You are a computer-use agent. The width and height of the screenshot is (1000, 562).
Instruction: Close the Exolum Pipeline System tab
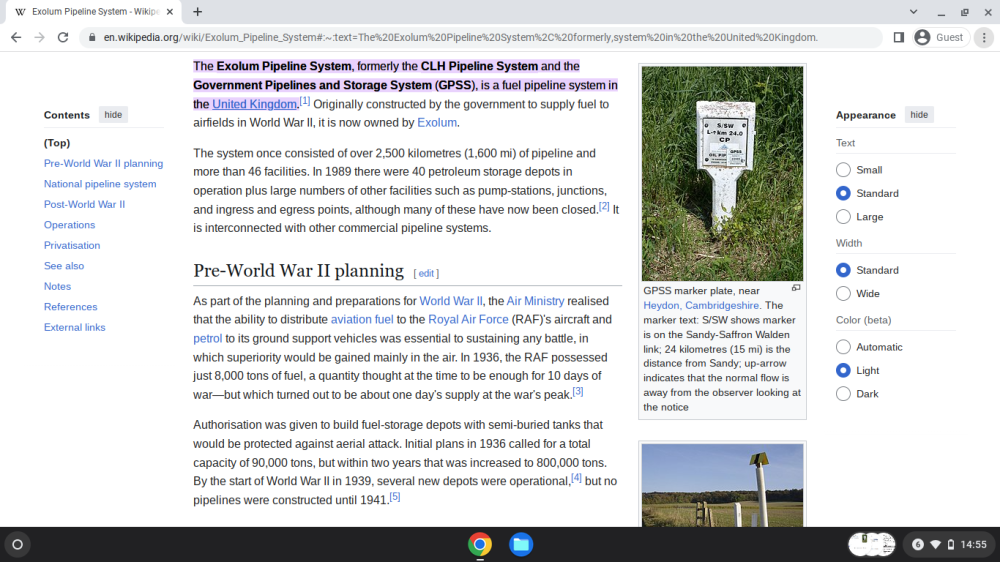(170, 11)
